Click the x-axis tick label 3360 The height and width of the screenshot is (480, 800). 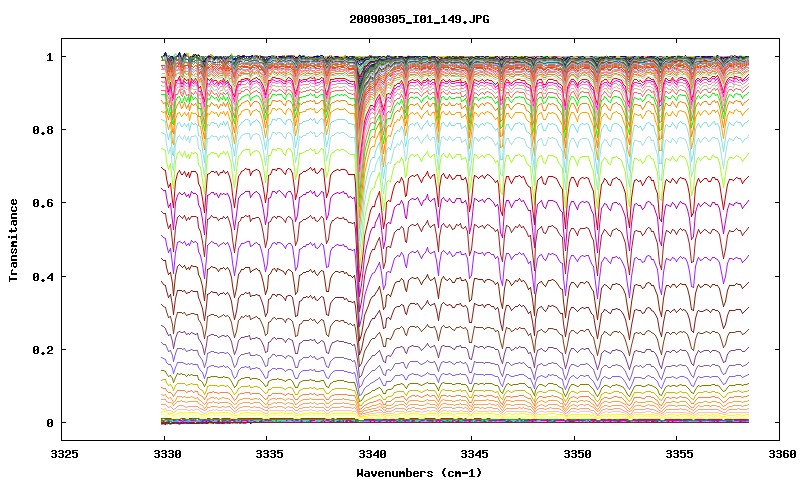pyautogui.click(x=782, y=454)
